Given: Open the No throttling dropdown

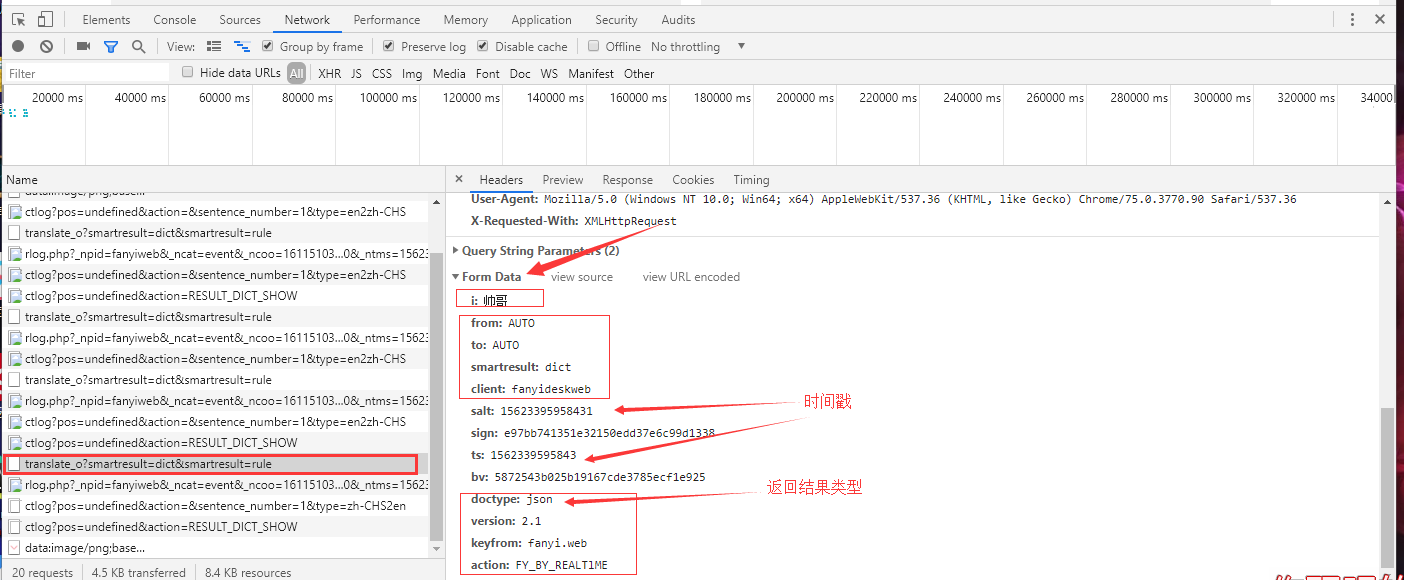Looking at the screenshot, I should 698,46.
